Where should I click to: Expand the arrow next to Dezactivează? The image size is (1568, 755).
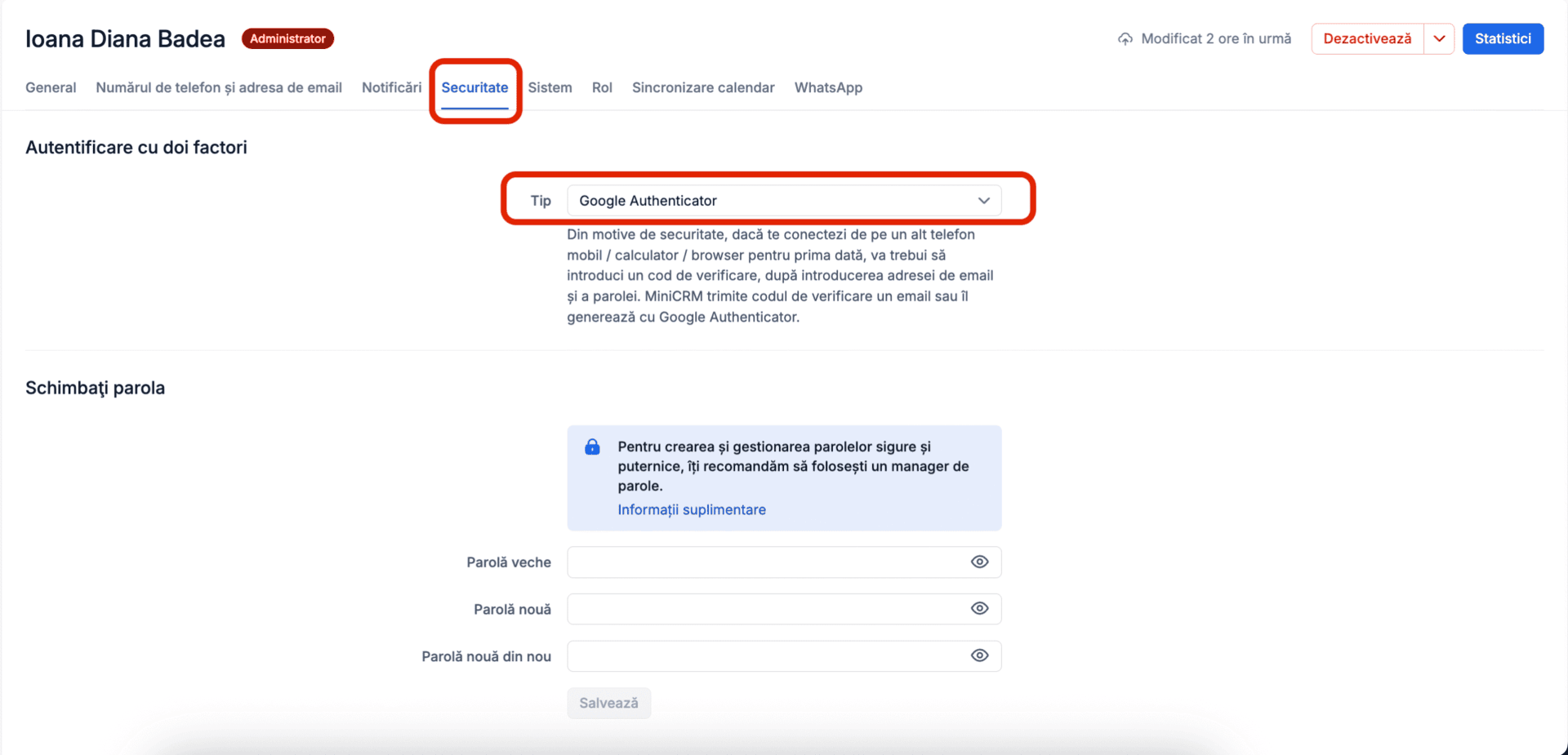click(1439, 38)
